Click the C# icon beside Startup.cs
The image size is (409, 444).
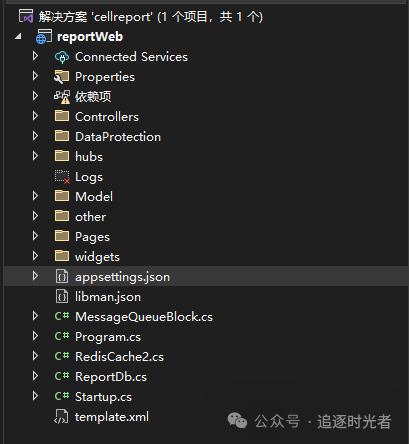coord(62,396)
